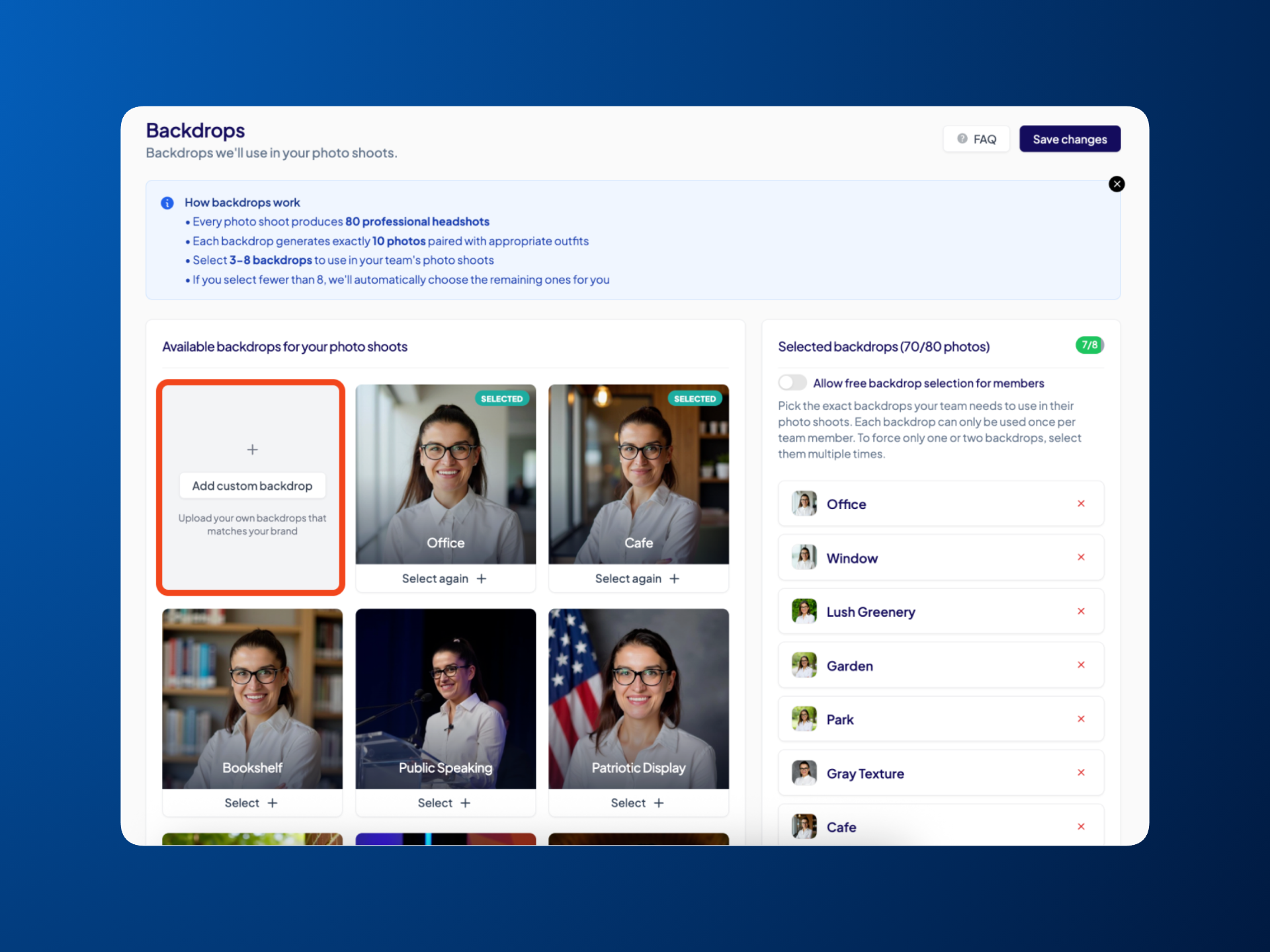
Task: Click the blue info icon beside How backdrops work
Action: click(x=167, y=203)
